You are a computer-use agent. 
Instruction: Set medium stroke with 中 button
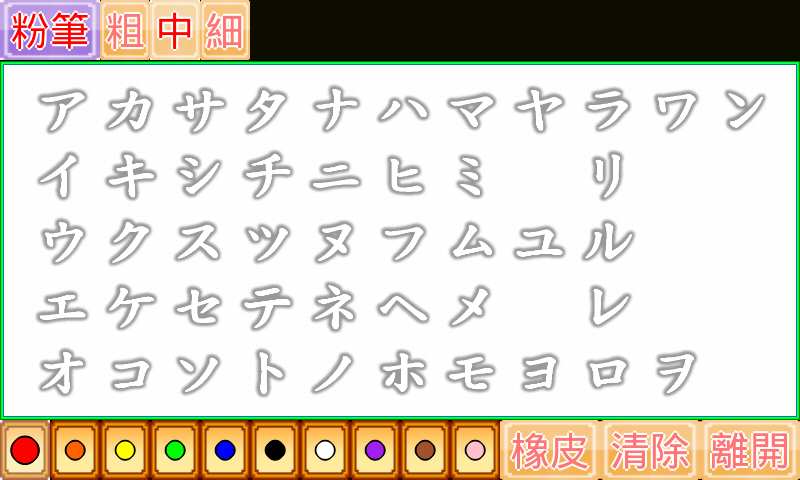point(175,30)
